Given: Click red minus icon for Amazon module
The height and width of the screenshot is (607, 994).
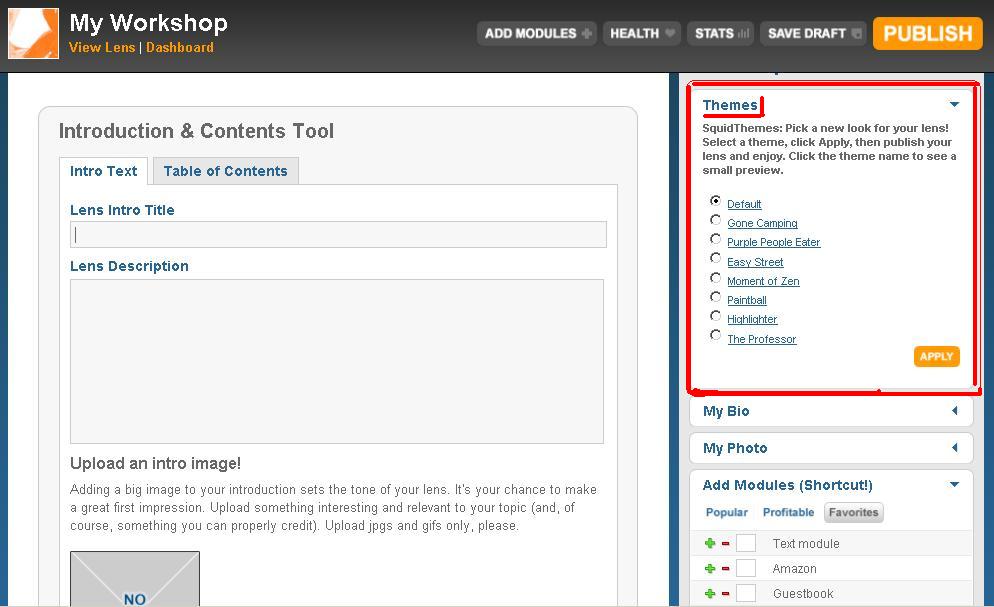Looking at the screenshot, I should click(725, 569).
